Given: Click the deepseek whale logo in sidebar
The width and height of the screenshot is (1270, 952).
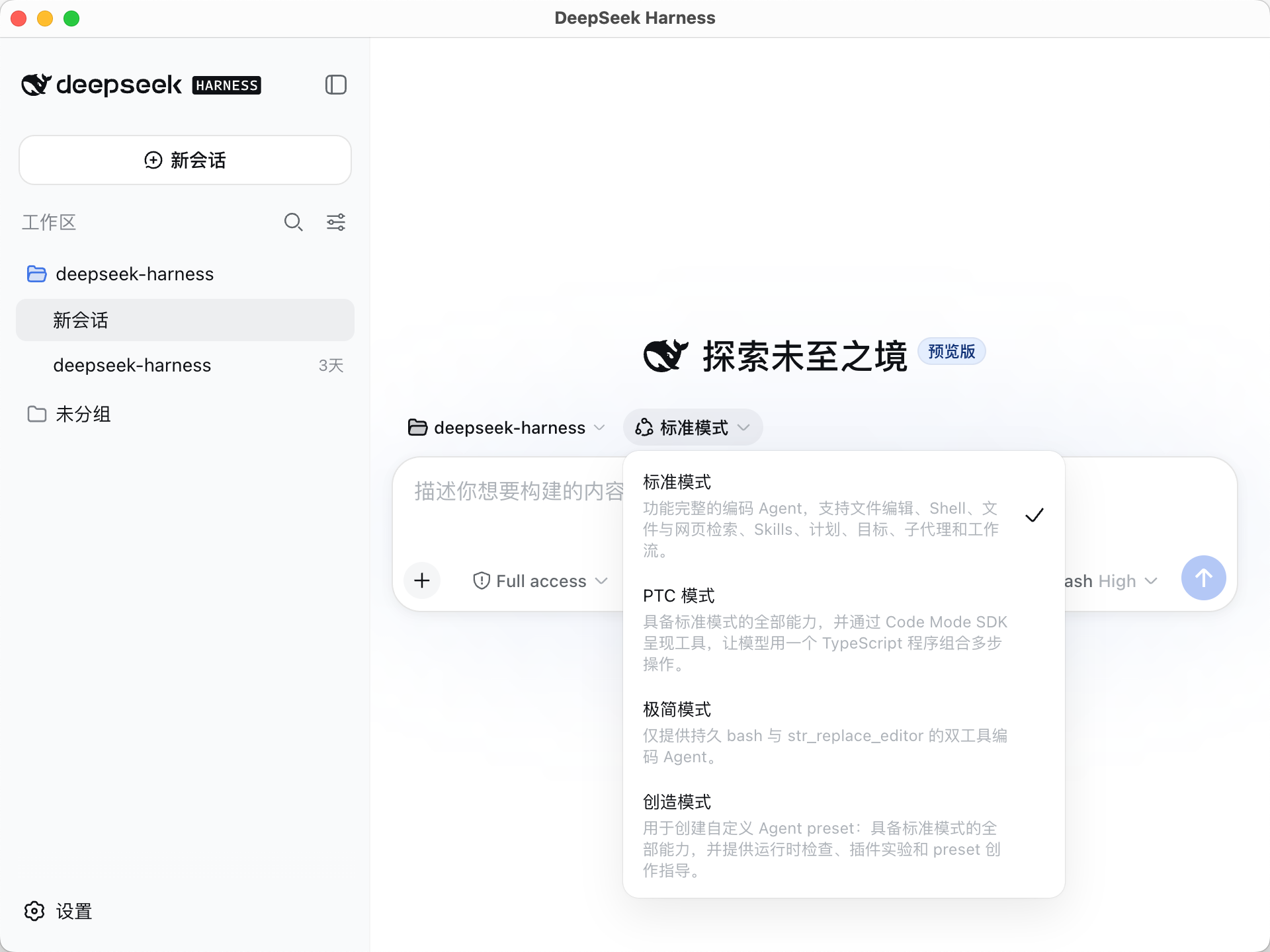Looking at the screenshot, I should (x=36, y=85).
